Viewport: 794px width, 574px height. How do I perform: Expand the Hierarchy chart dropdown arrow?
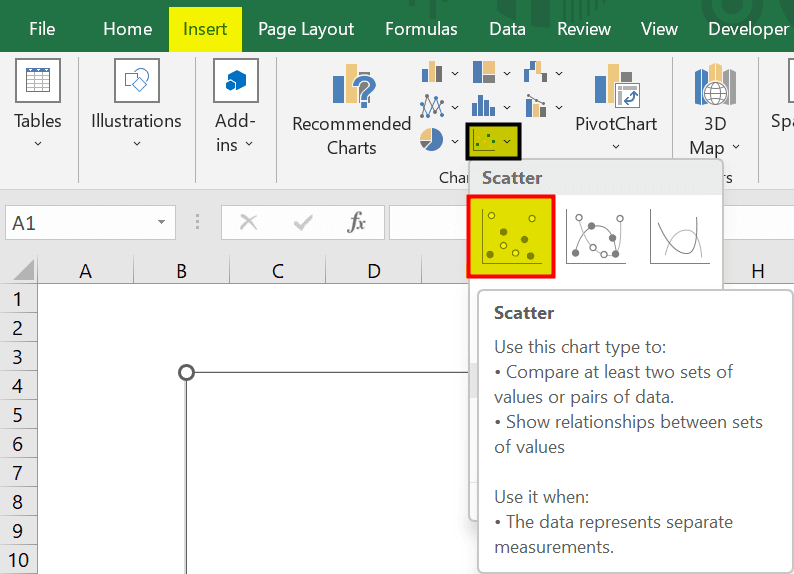(x=507, y=73)
